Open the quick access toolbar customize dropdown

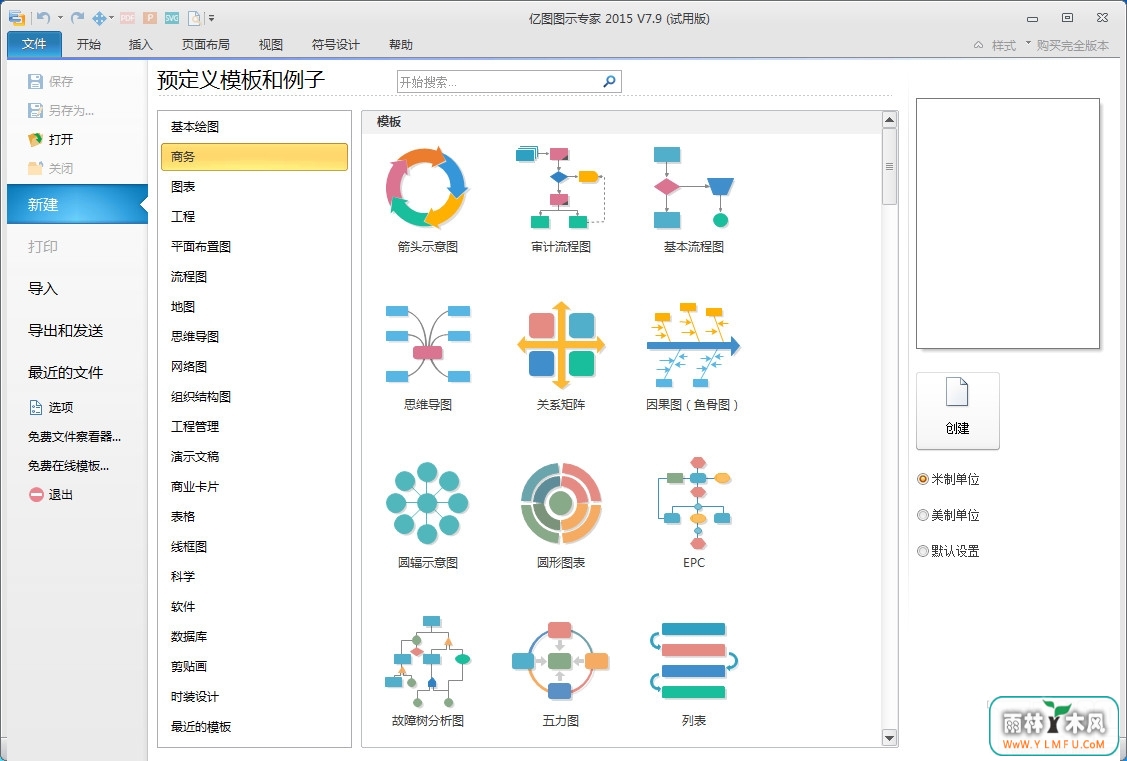tap(211, 19)
